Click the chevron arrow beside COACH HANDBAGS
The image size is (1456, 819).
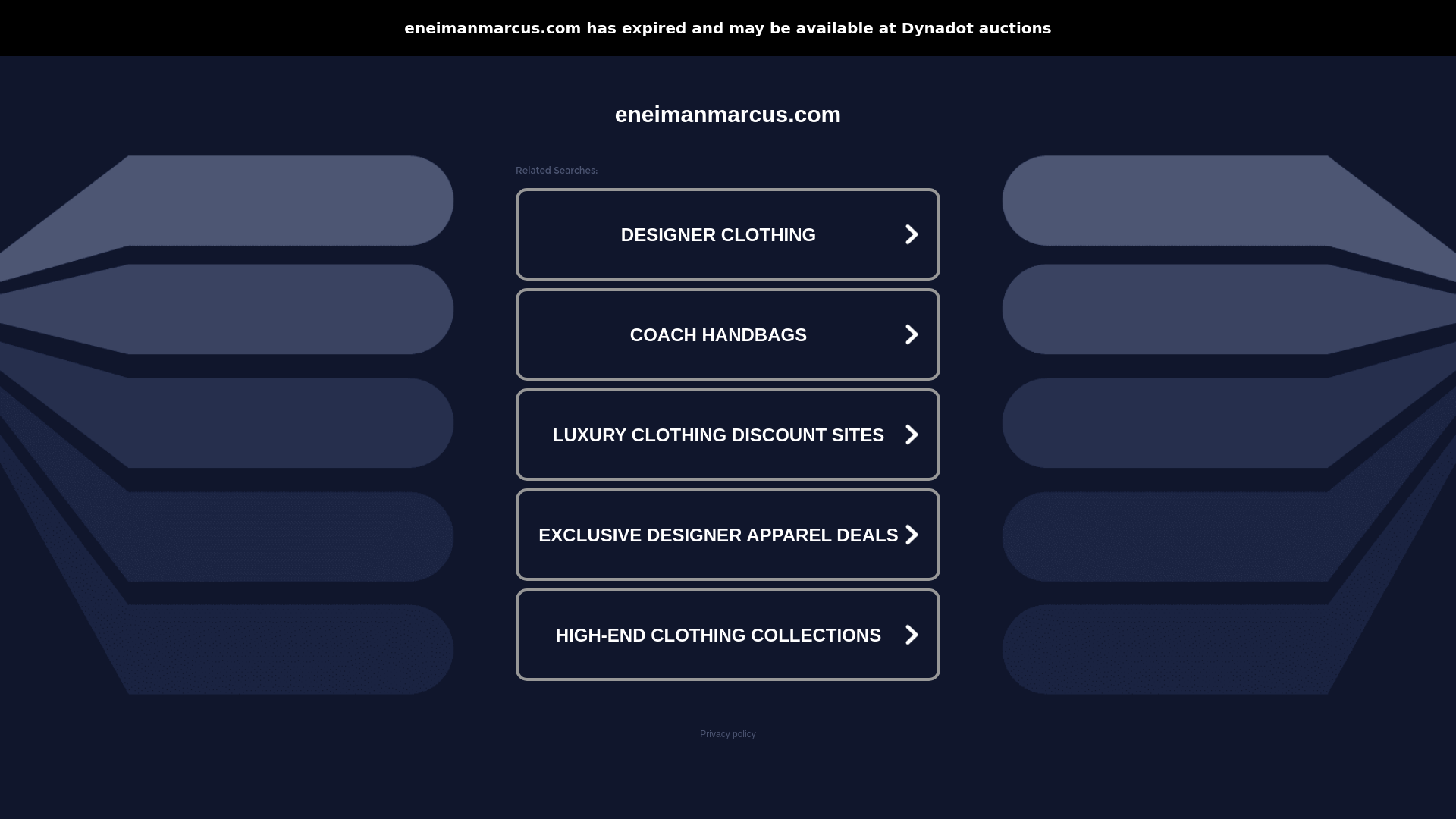click(x=912, y=334)
